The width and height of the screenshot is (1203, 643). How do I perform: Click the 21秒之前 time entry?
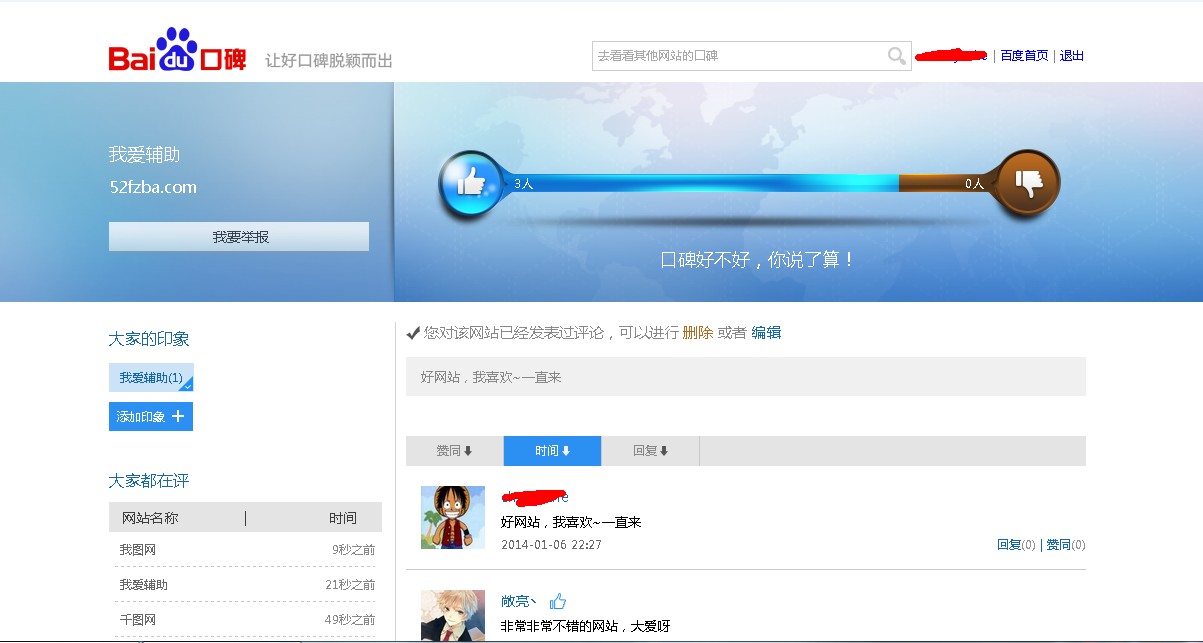coord(350,585)
